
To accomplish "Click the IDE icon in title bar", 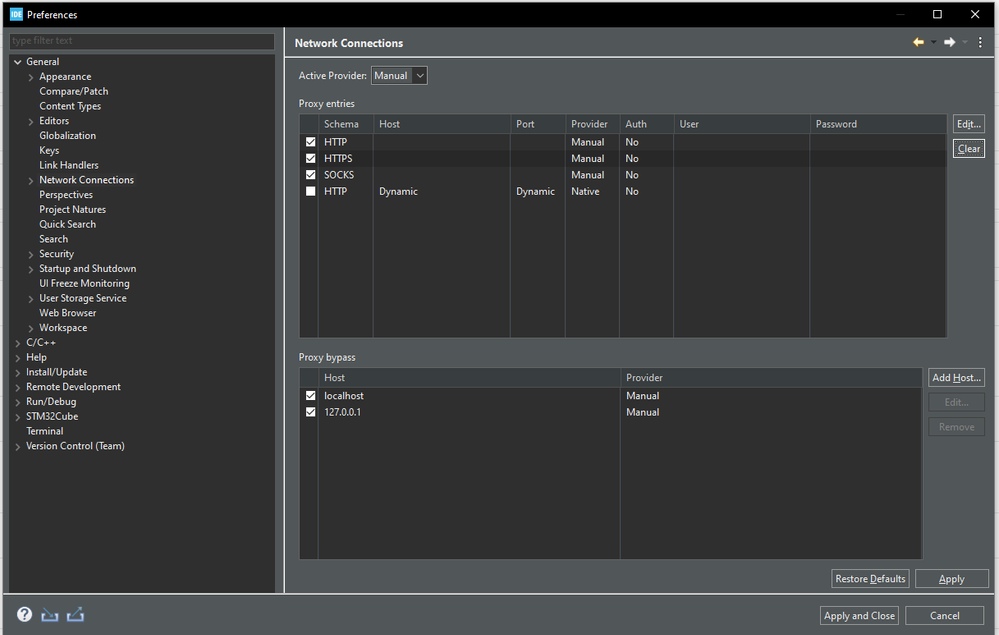I will [16, 14].
